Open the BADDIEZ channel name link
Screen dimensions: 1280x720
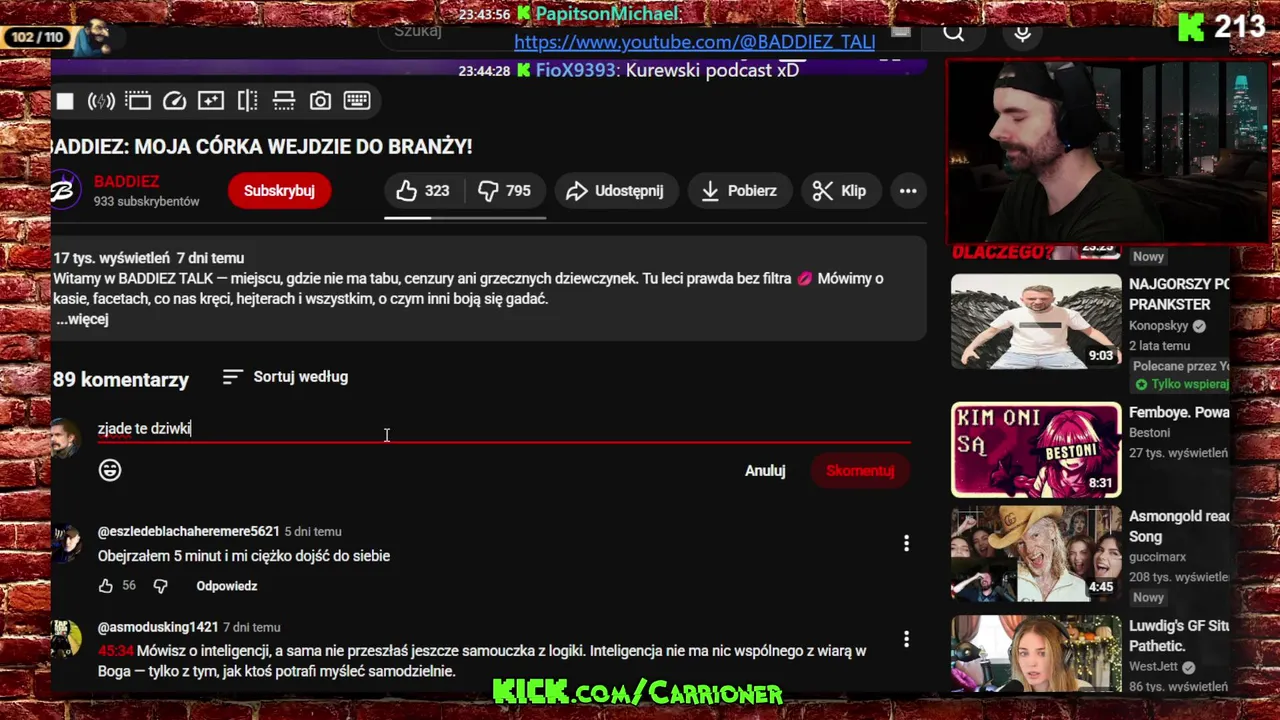point(126,182)
